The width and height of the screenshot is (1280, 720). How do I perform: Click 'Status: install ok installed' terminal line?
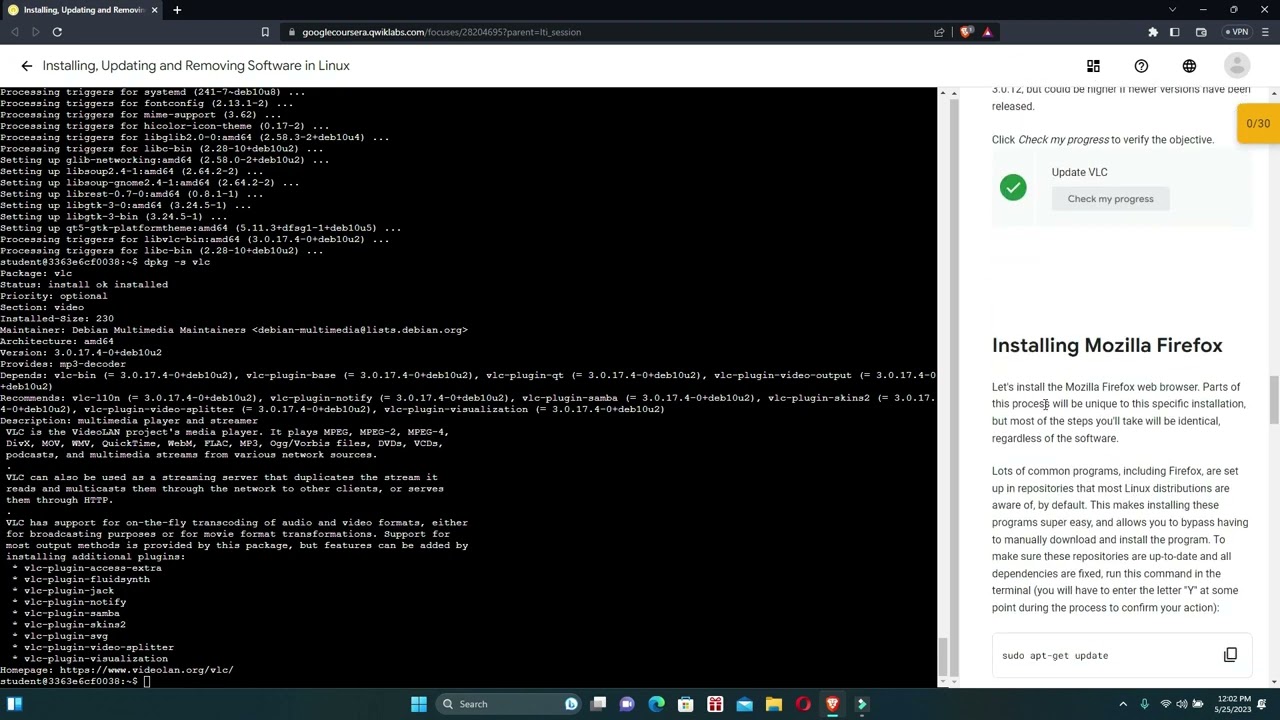(84, 285)
